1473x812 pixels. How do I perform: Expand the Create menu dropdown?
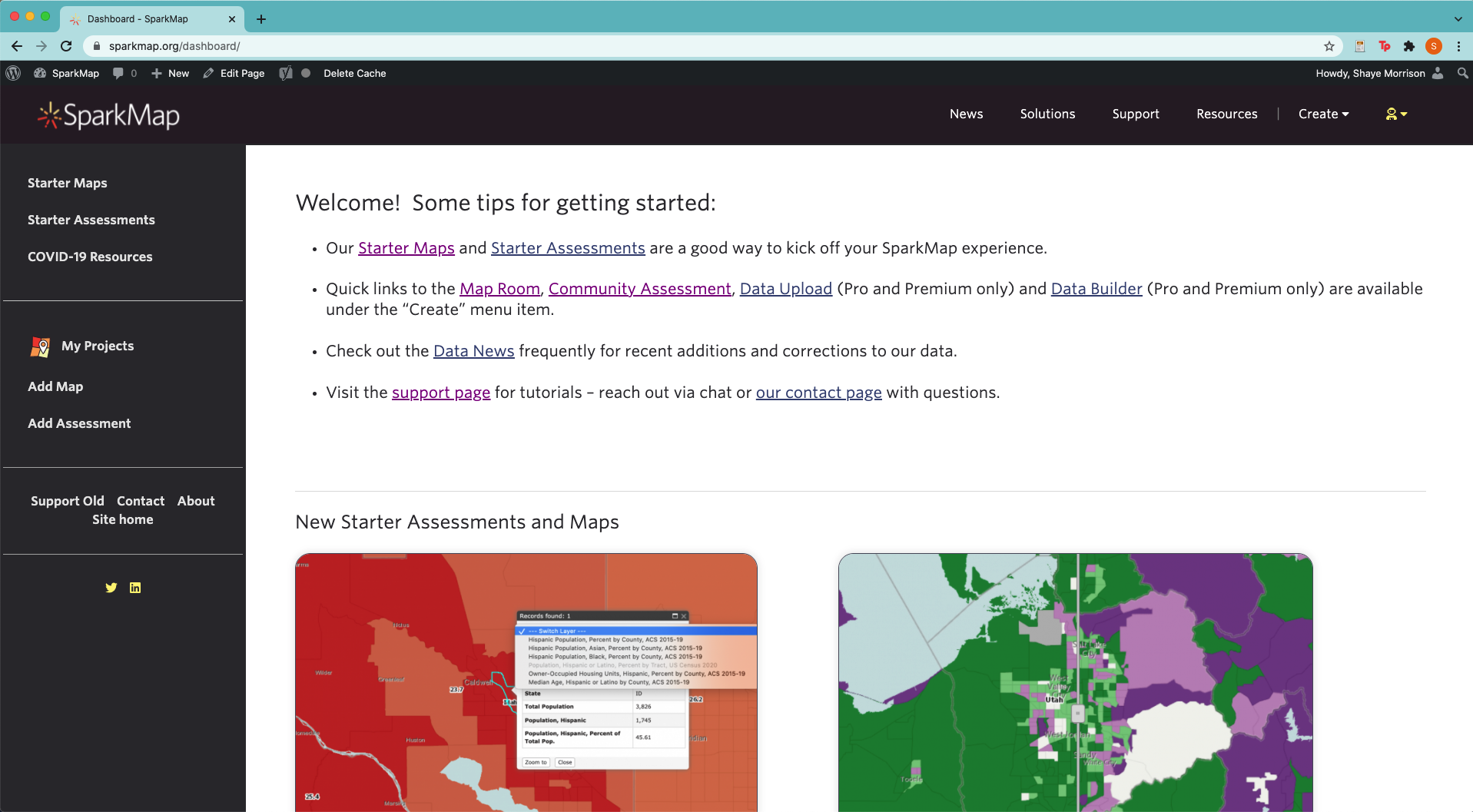(1323, 114)
